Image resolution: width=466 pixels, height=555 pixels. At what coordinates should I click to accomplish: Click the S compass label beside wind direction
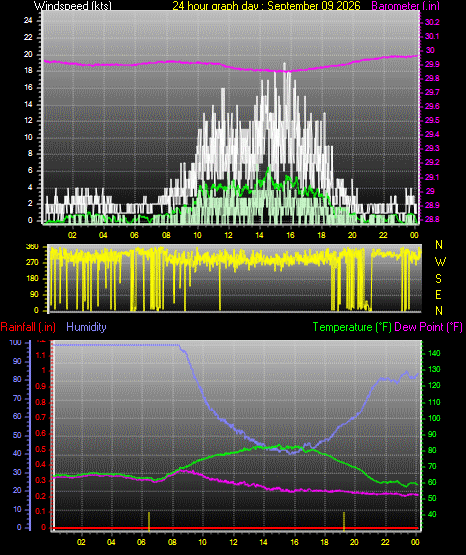pos(438,279)
